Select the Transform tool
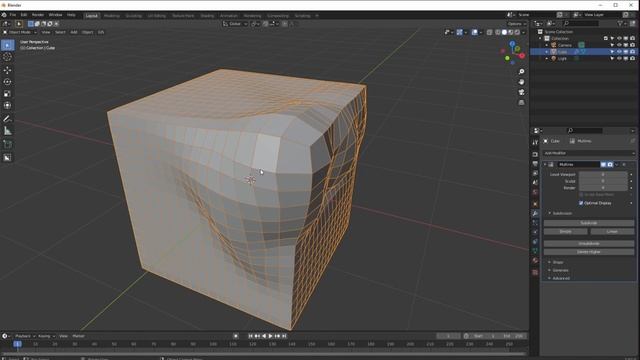640x360 pixels. pyautogui.click(x=7, y=106)
